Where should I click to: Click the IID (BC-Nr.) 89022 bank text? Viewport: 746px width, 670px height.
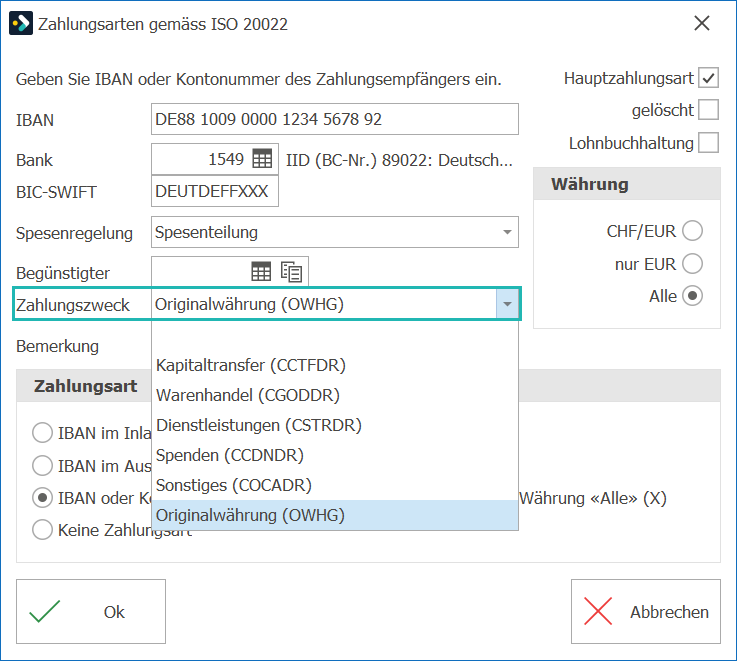399,160
